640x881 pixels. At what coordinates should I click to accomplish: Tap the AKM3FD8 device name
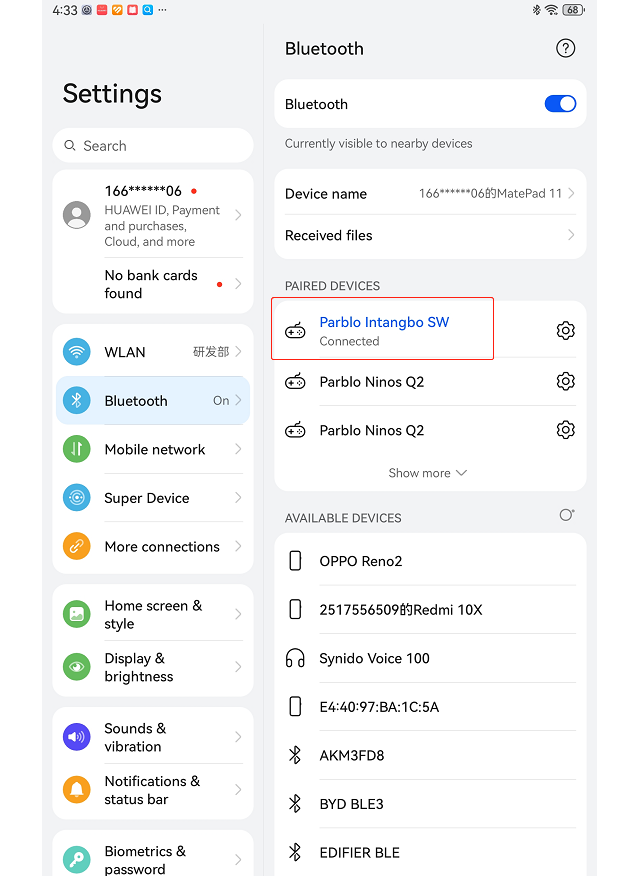coord(352,755)
